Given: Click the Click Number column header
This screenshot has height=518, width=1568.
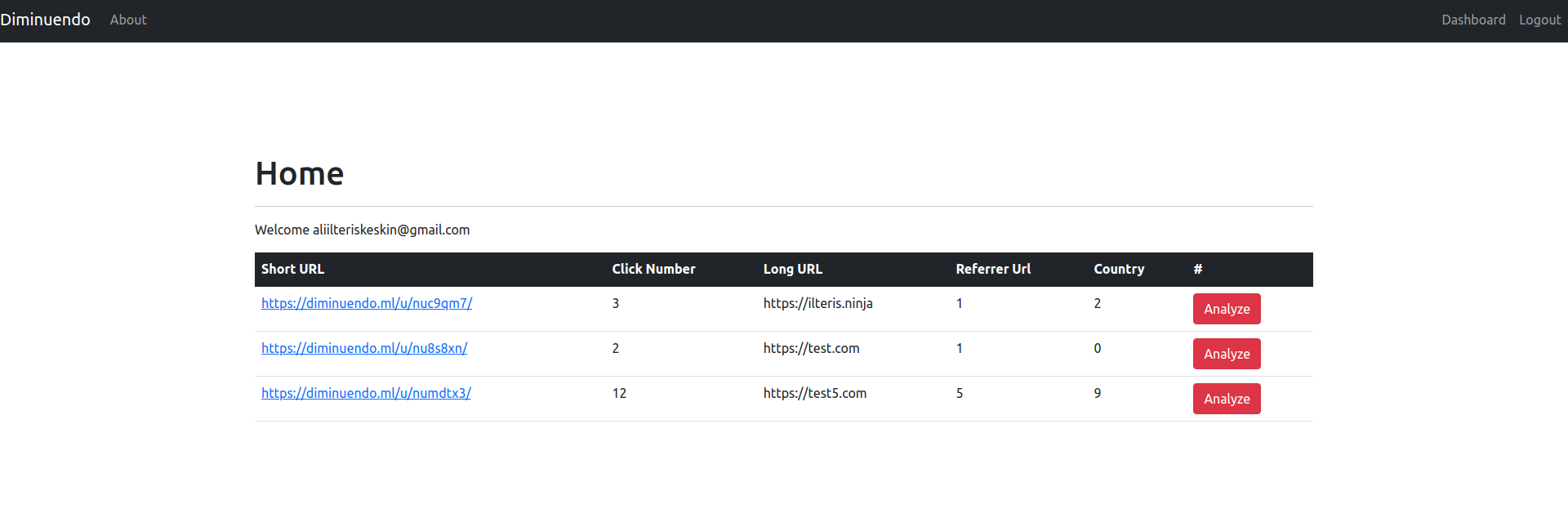Looking at the screenshot, I should [x=653, y=269].
